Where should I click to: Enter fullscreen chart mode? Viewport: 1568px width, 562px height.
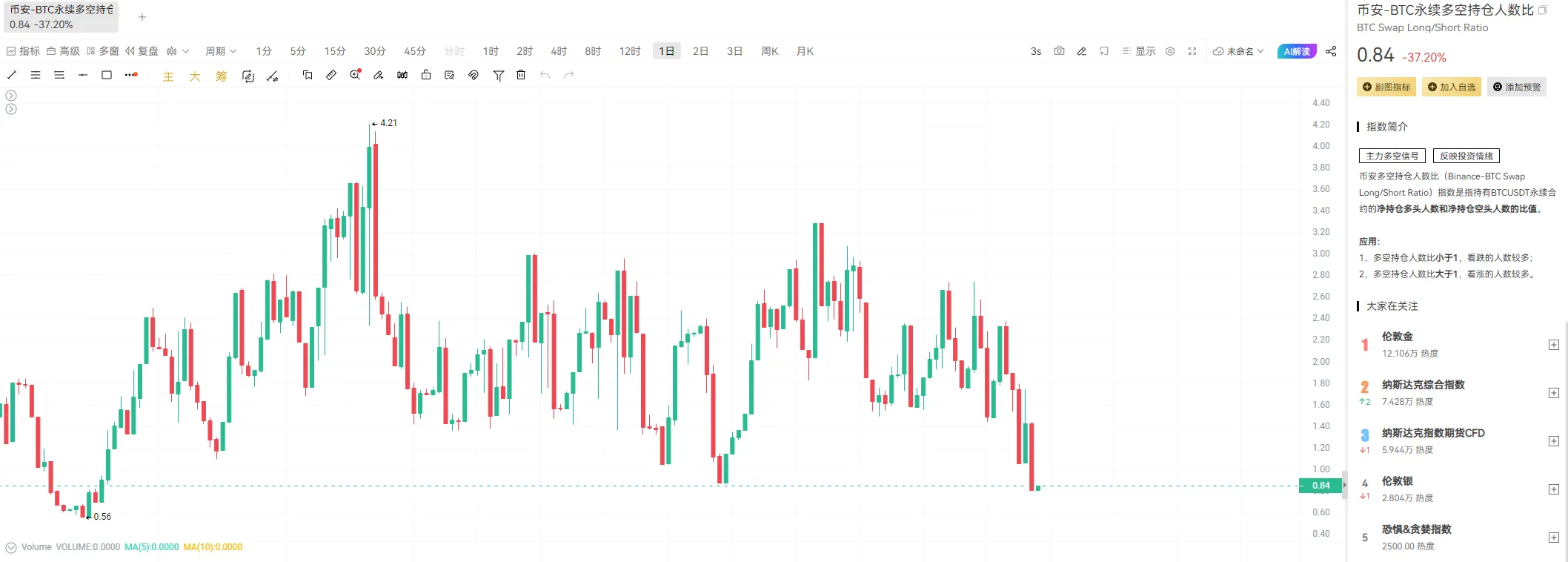(1192, 51)
